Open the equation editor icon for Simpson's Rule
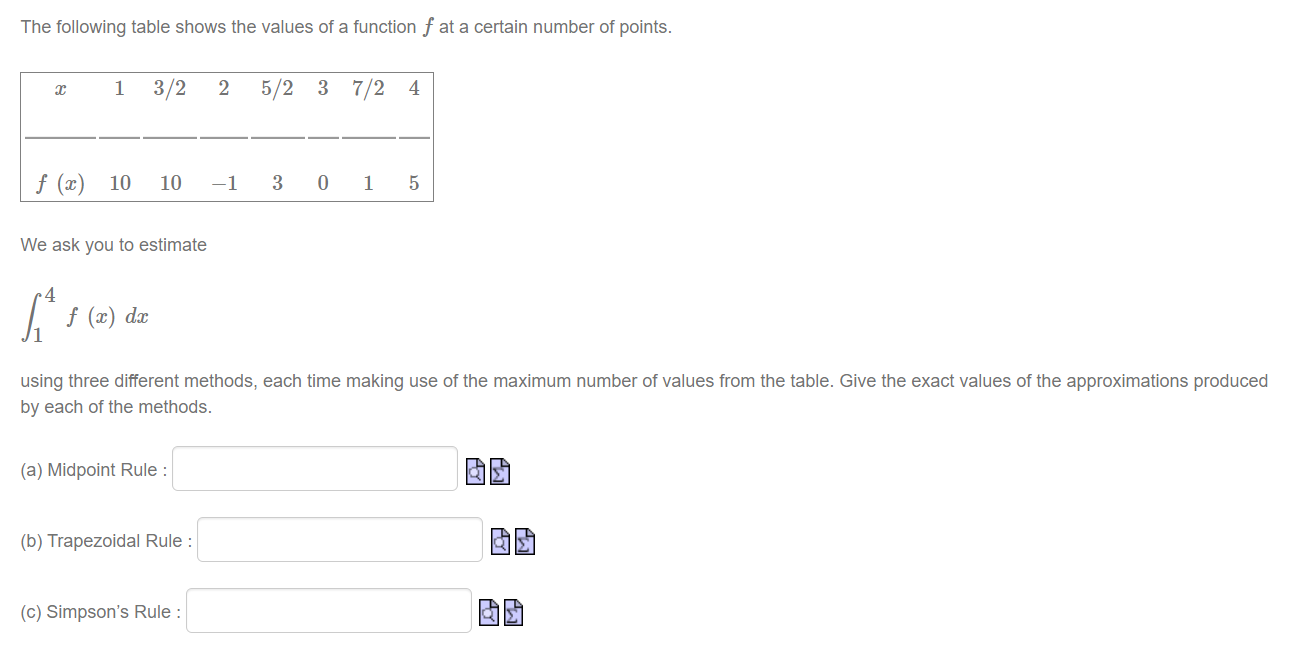 pyautogui.click(x=514, y=612)
